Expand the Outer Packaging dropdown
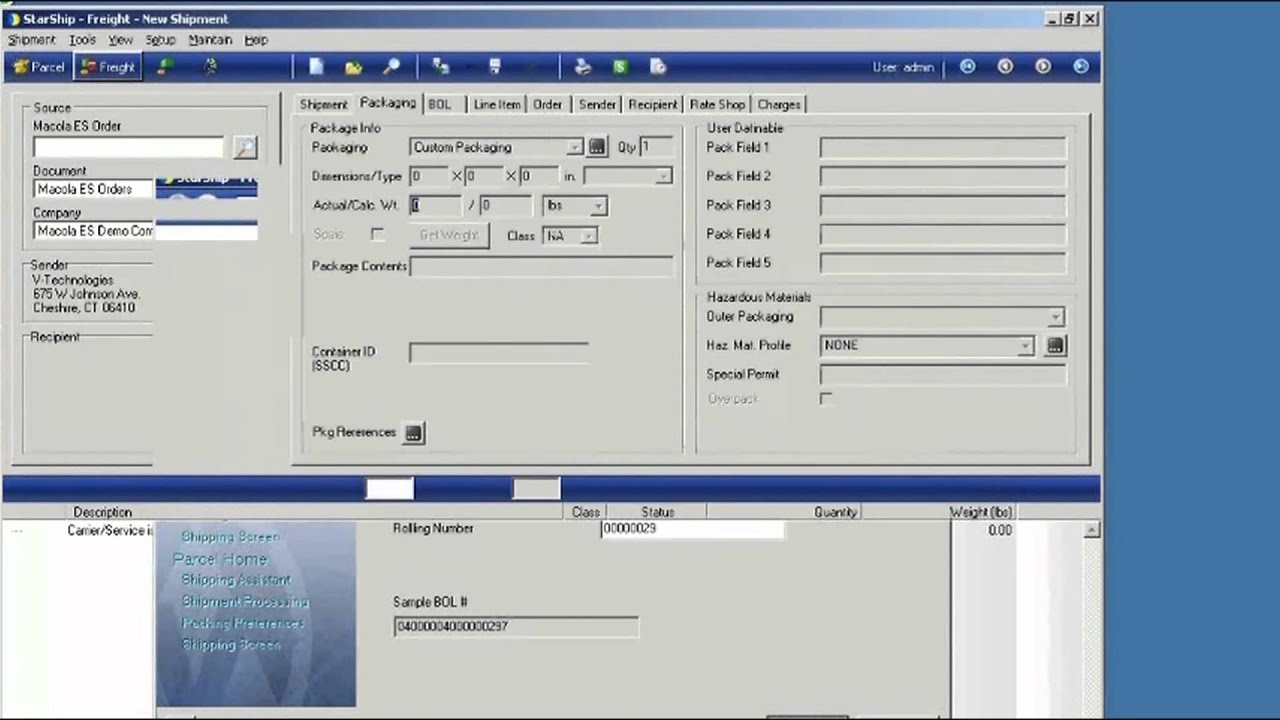Viewport: 1280px width, 720px height. 1056,317
